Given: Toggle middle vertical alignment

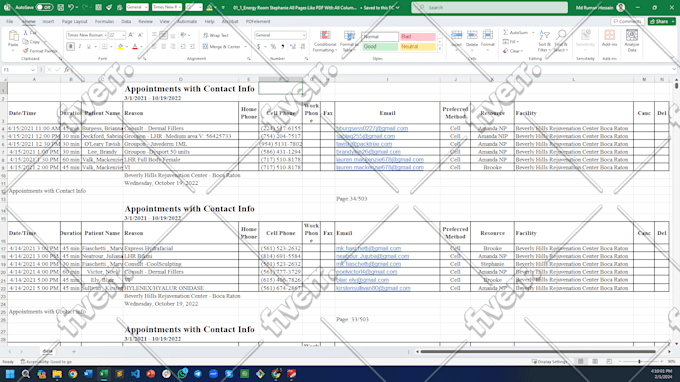Looking at the screenshot, I should pyautogui.click(x=163, y=35).
